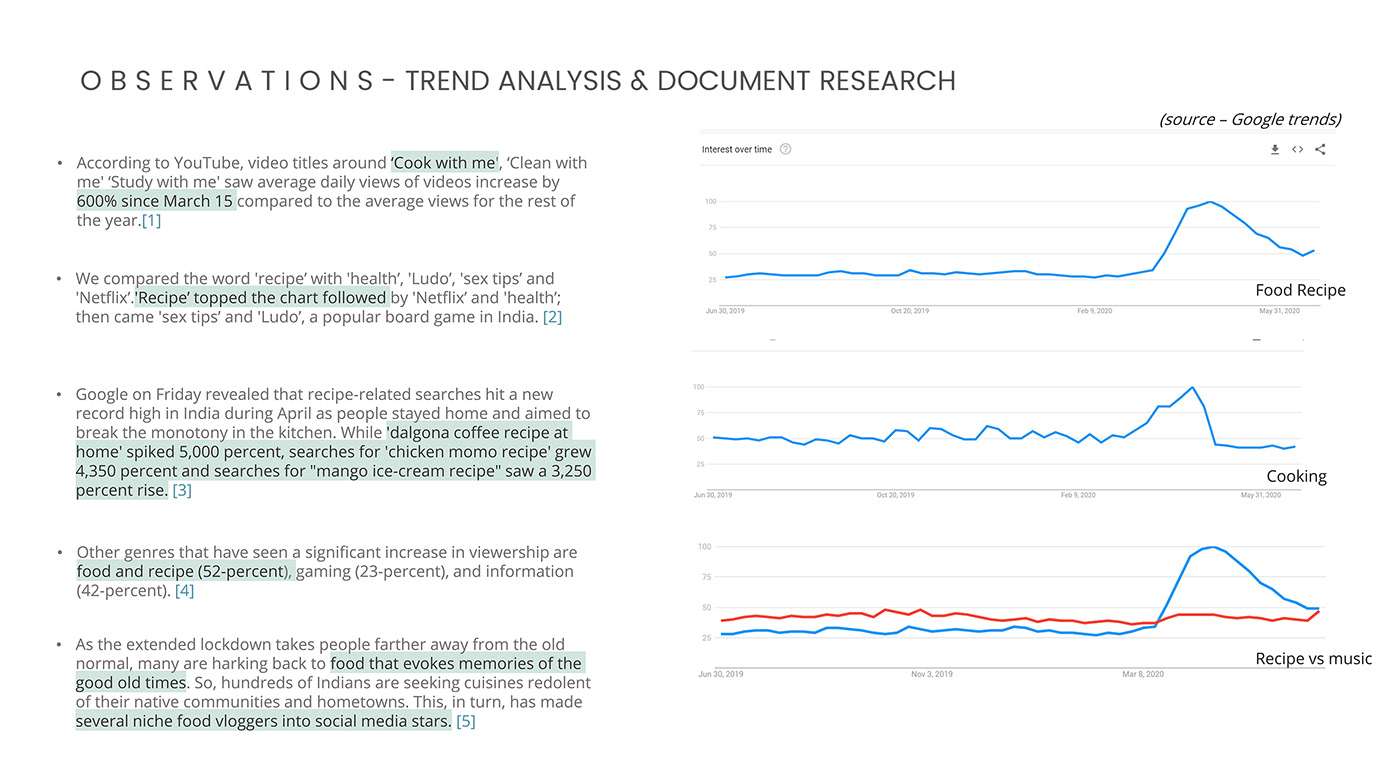Click highlighted 'food that evokes memories of the'

pos(456,663)
